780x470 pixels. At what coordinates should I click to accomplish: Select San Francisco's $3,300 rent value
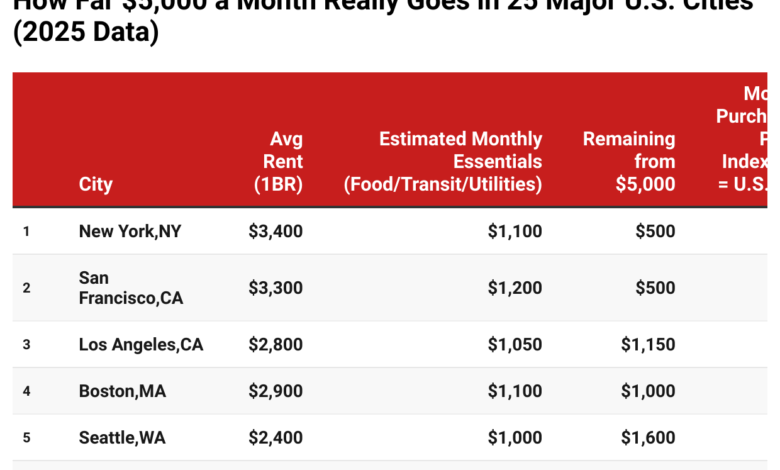pos(275,288)
